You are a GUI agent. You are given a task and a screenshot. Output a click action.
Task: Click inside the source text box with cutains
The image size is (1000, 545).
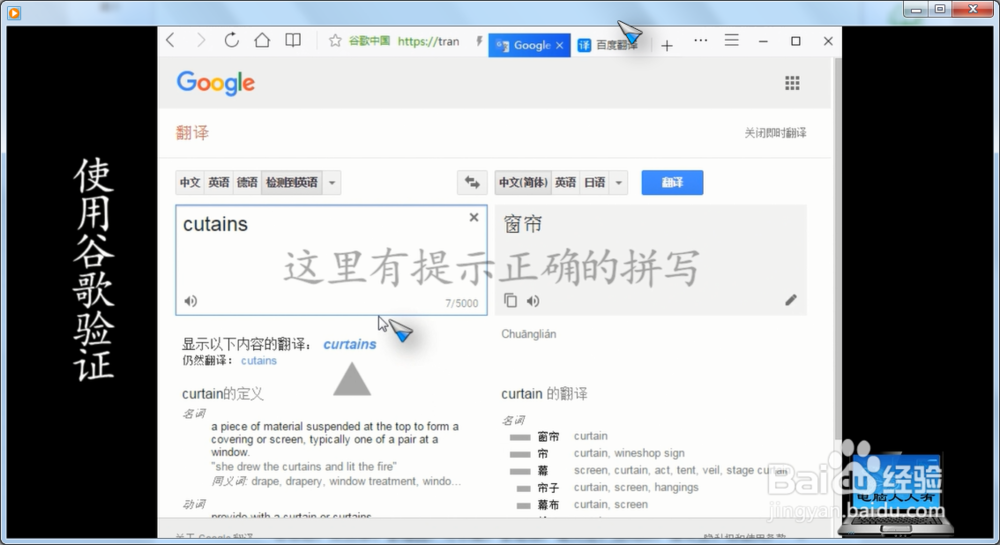pyautogui.click(x=332, y=260)
